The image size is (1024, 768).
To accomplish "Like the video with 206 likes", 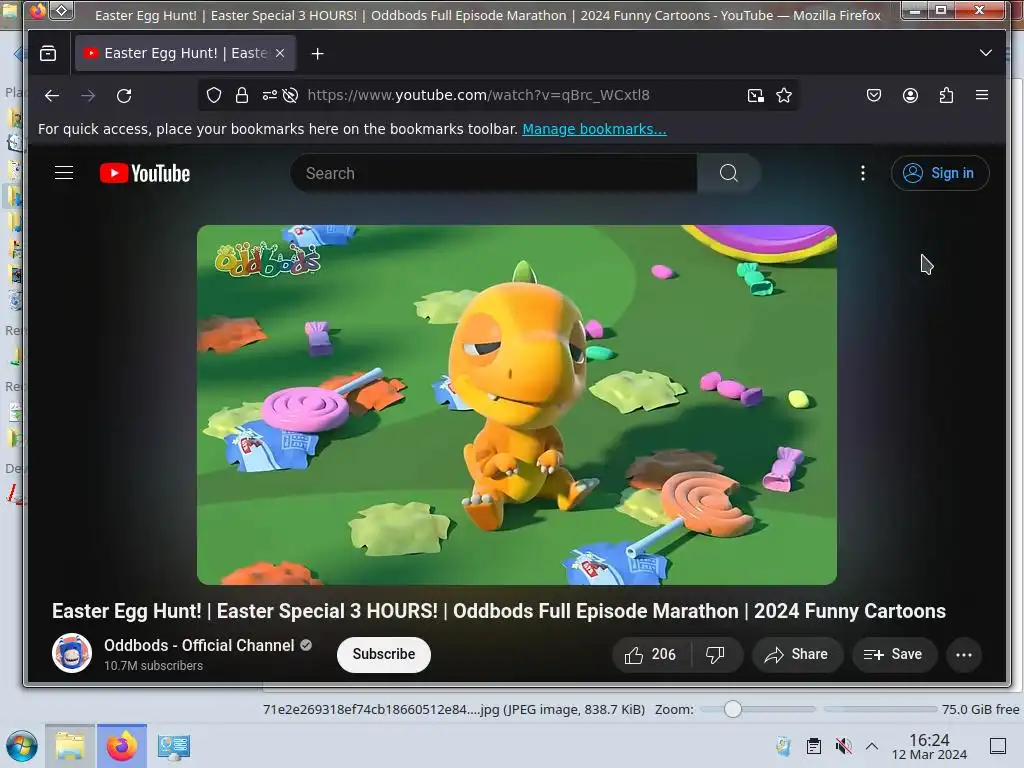I will (x=651, y=654).
